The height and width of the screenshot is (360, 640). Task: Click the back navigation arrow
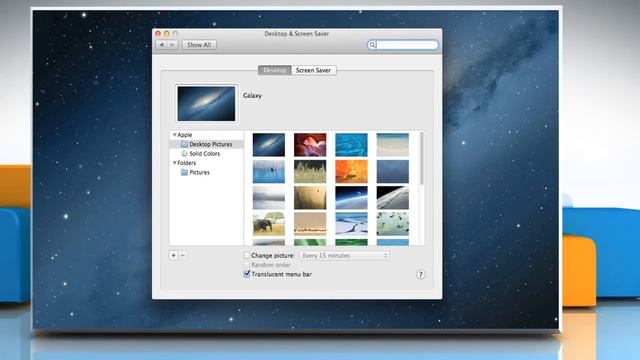coord(162,45)
